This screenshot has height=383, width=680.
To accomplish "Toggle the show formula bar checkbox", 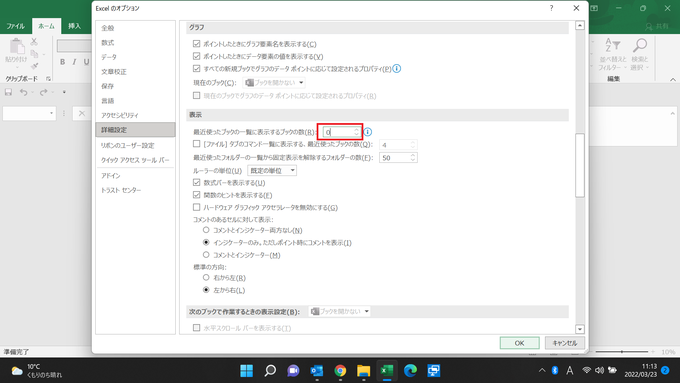I will [x=196, y=183].
